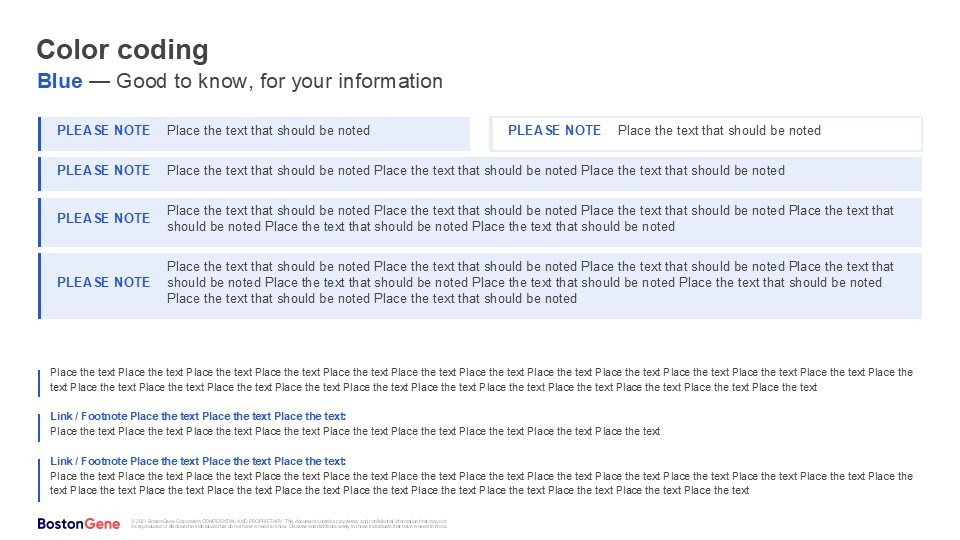The width and height of the screenshot is (960, 540).
Task: Select the two-line note body text
Action: tap(530, 218)
